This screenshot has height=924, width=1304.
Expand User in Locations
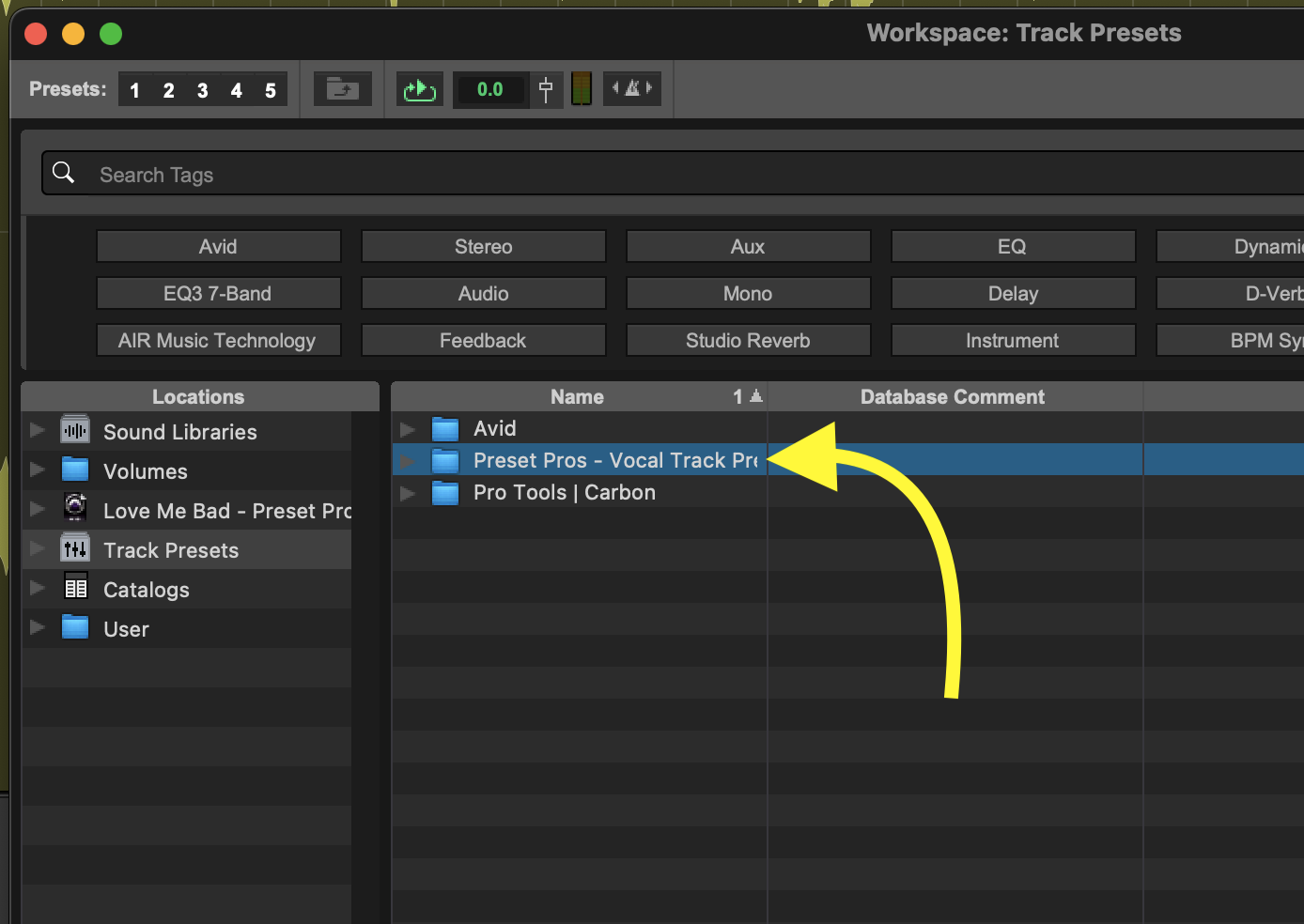pyautogui.click(x=38, y=627)
